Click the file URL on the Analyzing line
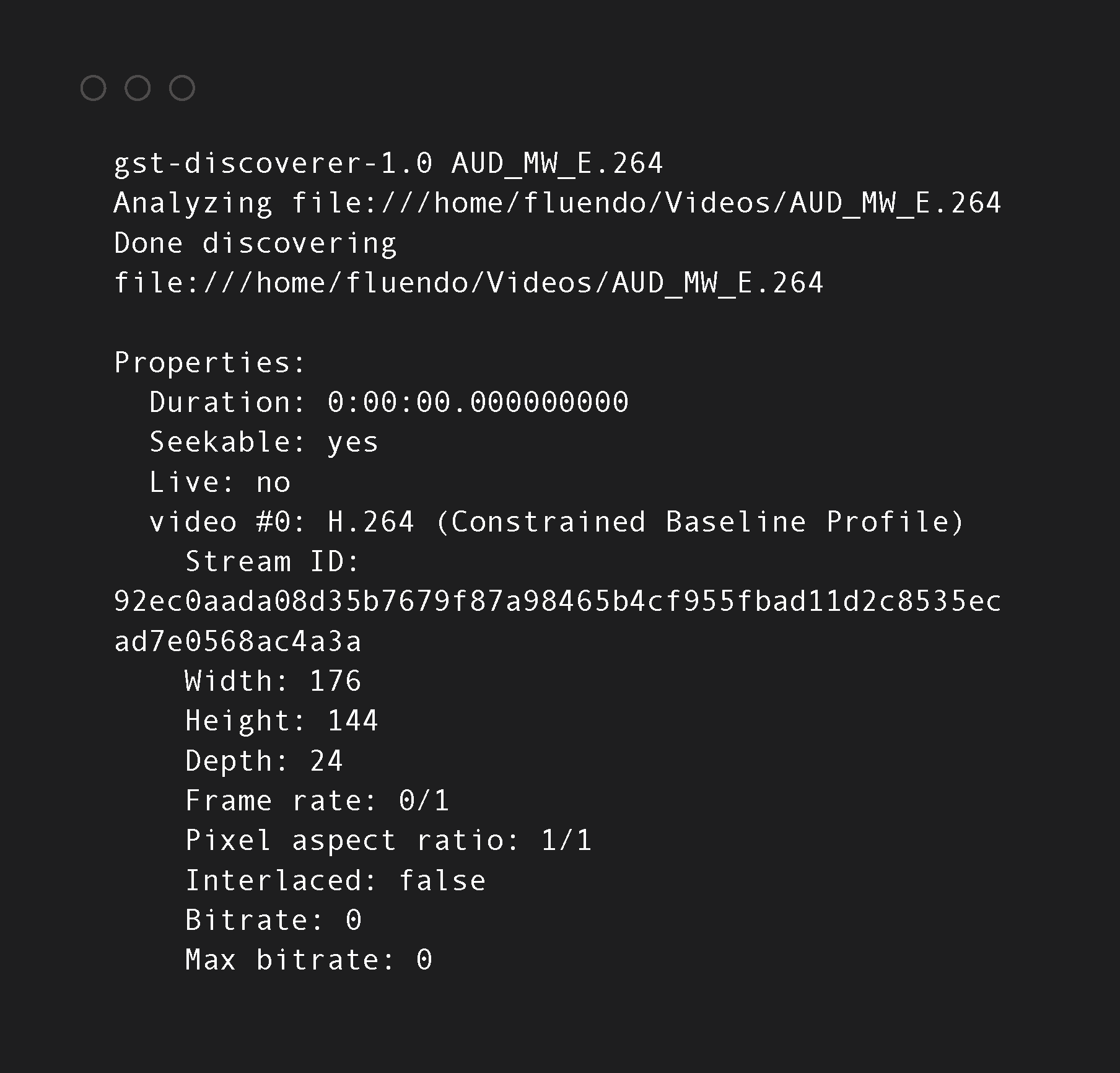The image size is (1120, 1073). point(646,203)
